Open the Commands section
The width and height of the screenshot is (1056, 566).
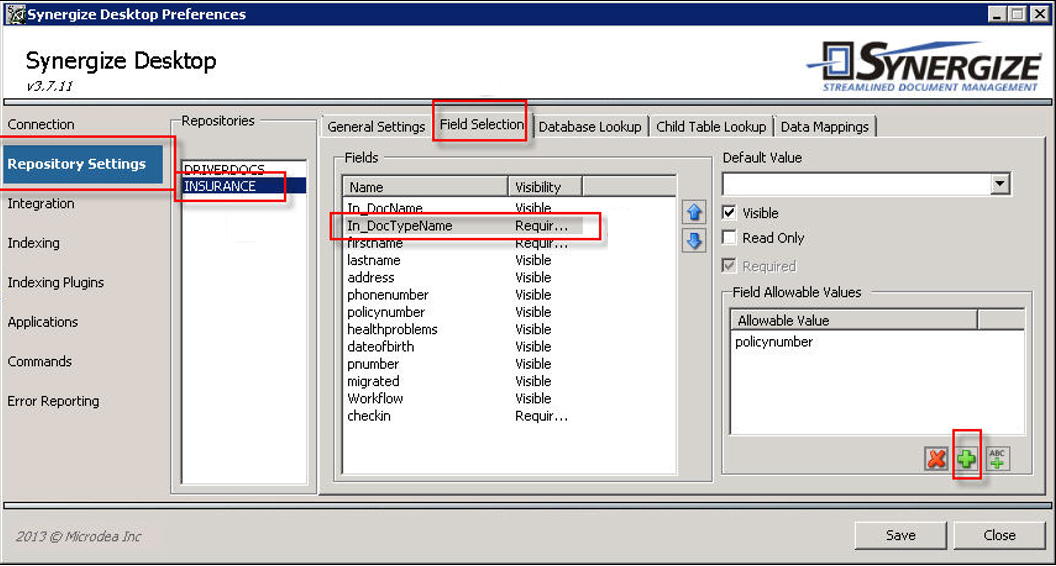(x=40, y=361)
